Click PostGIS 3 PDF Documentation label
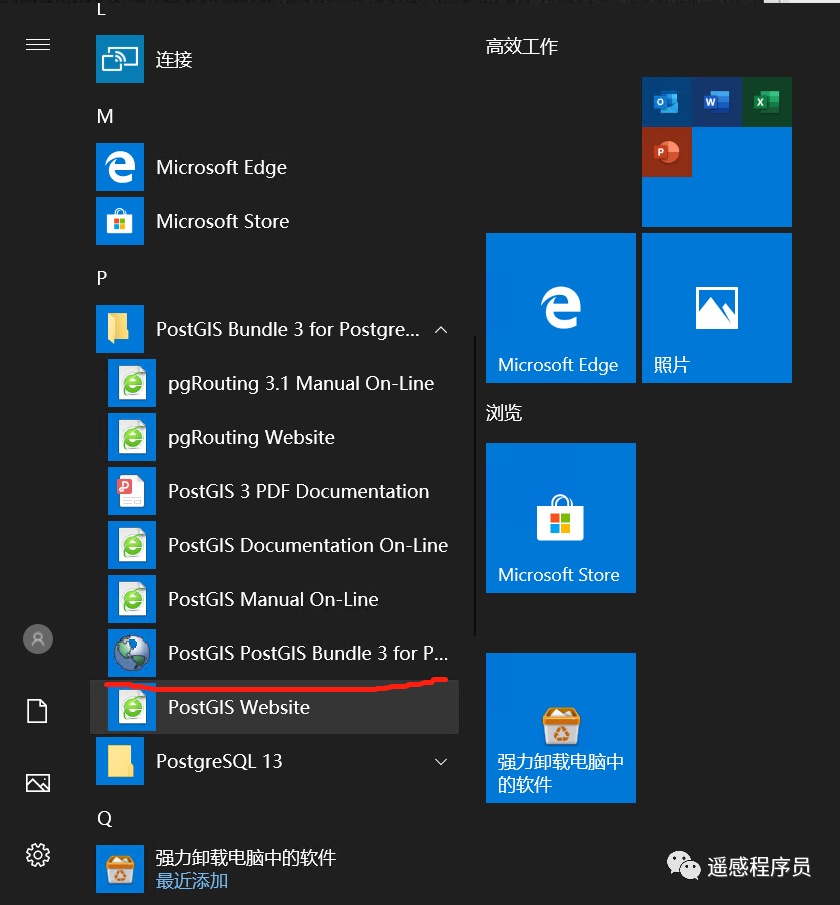 (x=298, y=491)
